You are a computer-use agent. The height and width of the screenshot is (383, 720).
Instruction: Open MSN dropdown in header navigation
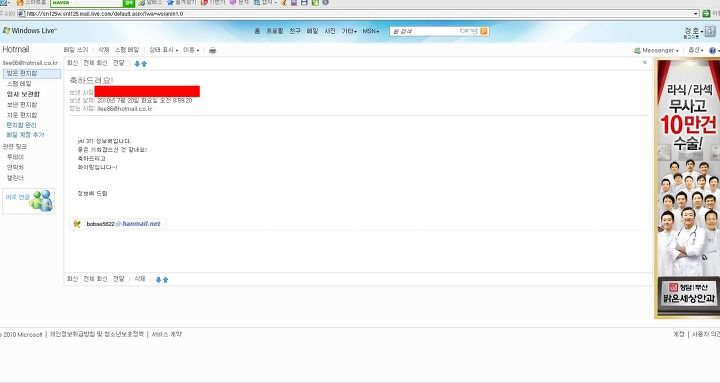pyautogui.click(x=371, y=31)
